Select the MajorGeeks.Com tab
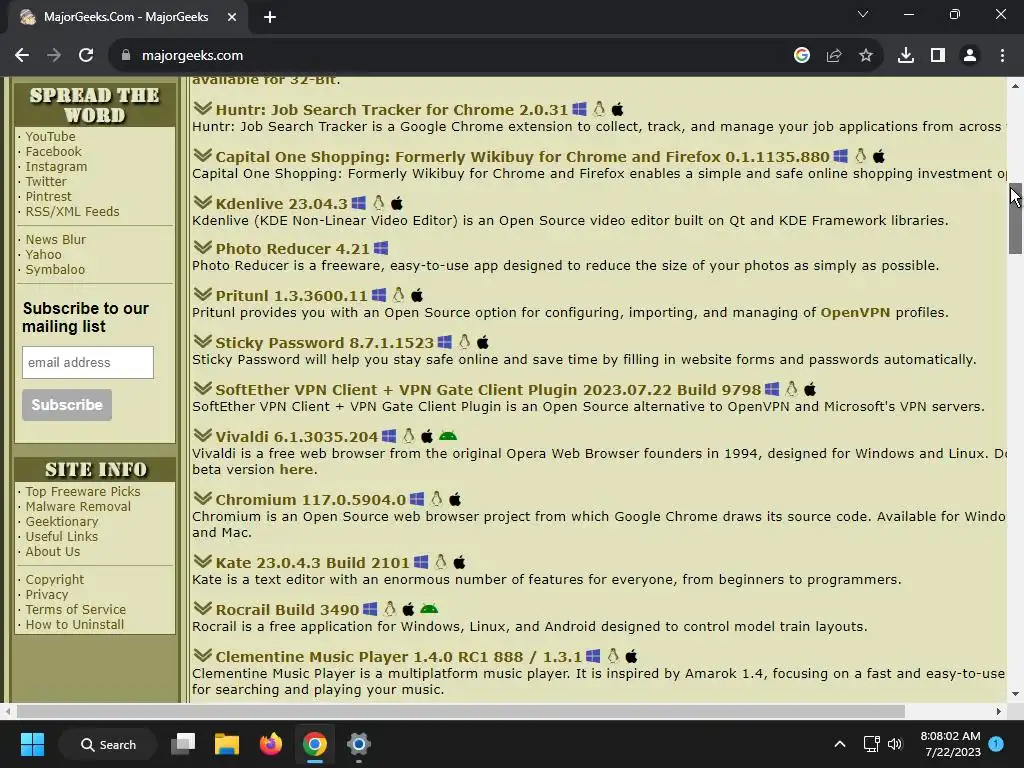This screenshot has width=1024, height=768. tap(126, 17)
